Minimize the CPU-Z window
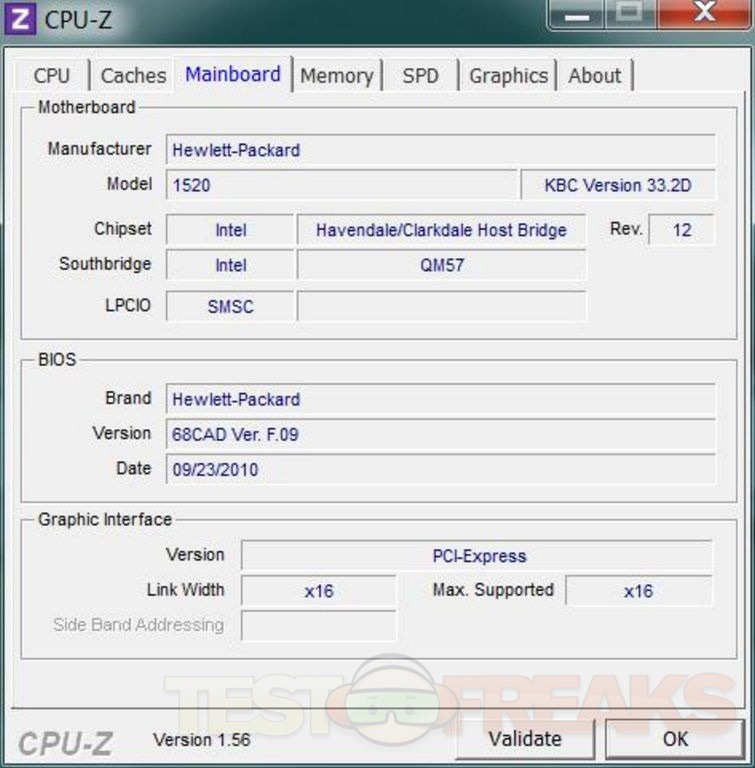Screen dimensions: 755x768 click(578, 14)
